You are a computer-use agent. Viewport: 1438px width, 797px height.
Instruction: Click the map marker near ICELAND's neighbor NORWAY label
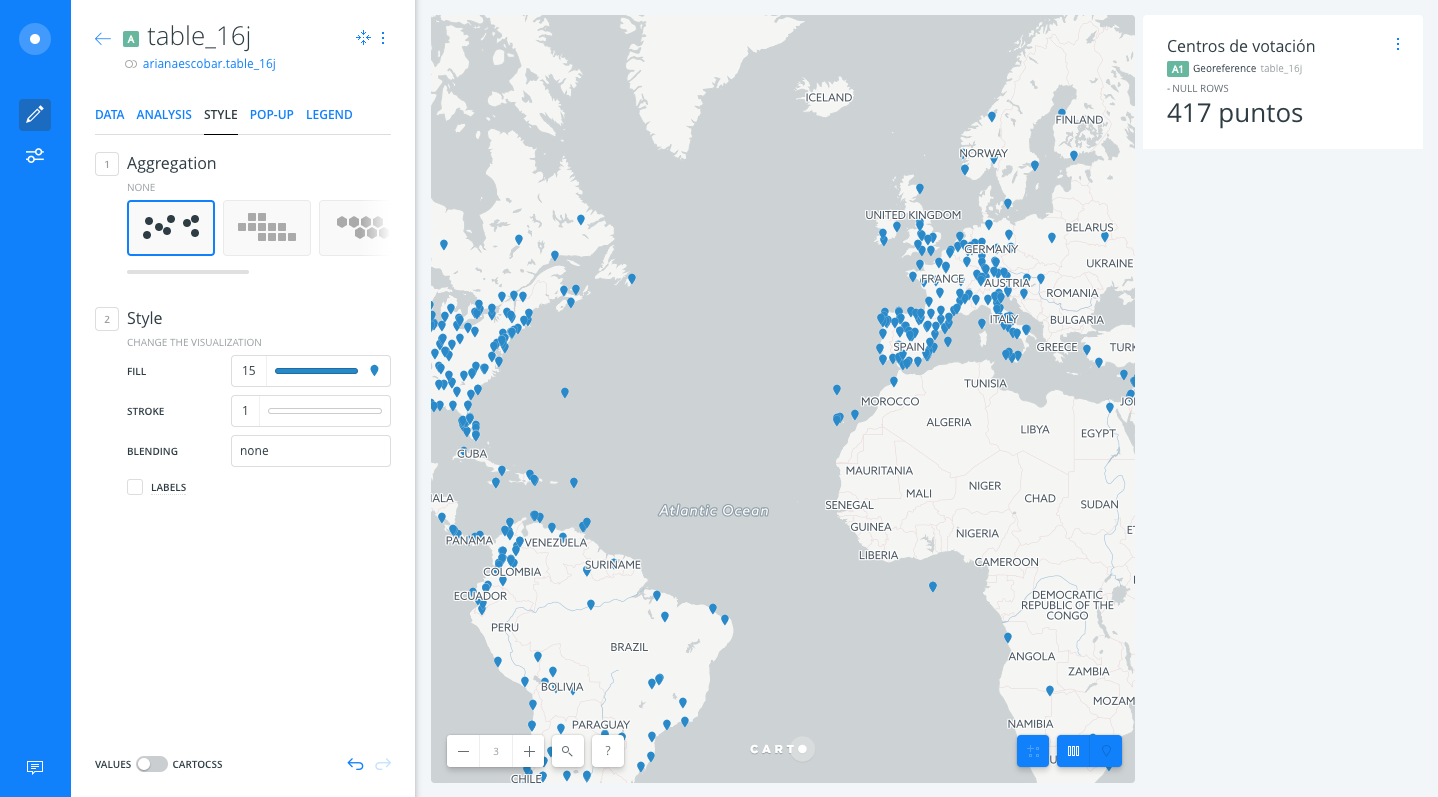965,170
